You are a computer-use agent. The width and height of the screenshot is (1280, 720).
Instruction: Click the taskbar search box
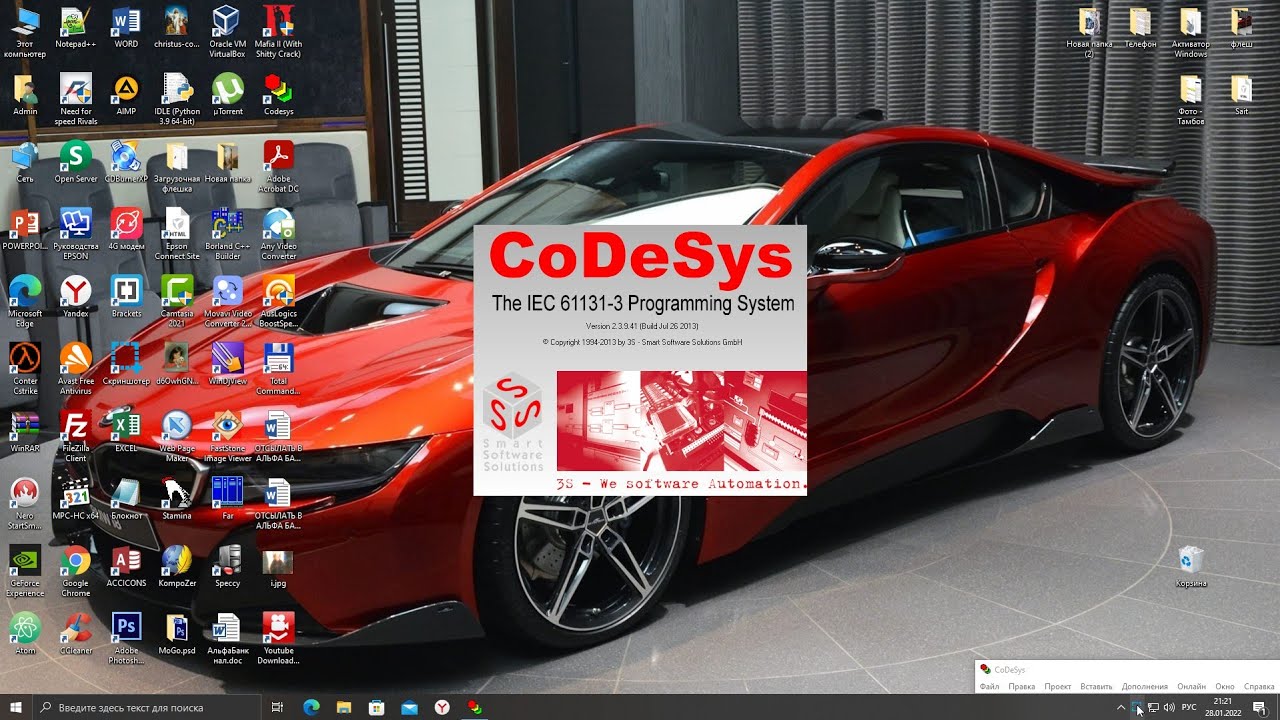[147, 707]
